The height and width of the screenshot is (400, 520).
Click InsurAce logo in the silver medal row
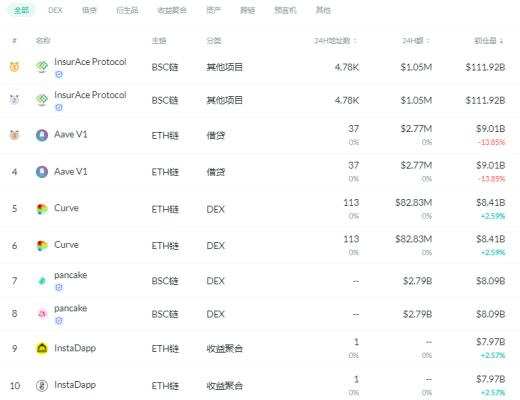42,100
